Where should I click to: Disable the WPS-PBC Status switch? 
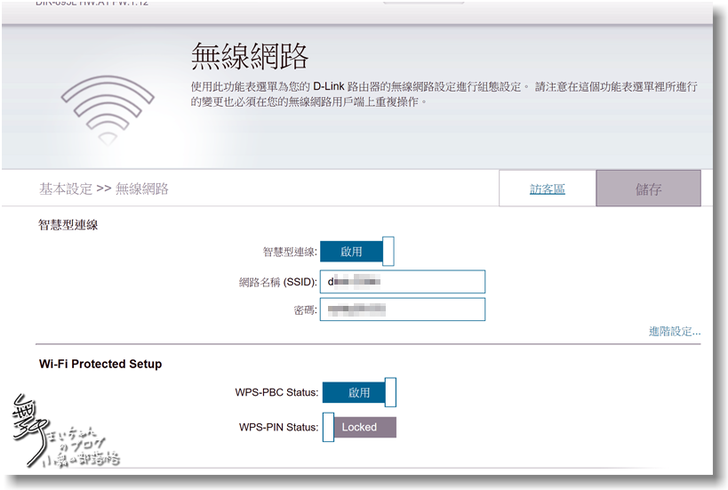[359, 393]
